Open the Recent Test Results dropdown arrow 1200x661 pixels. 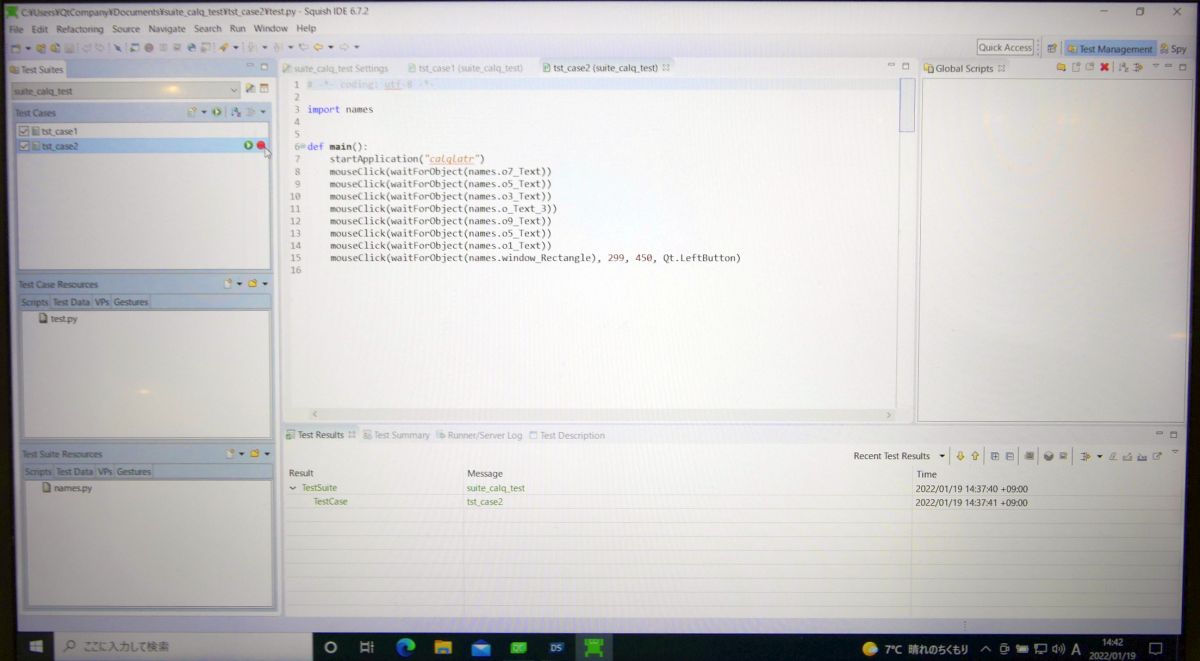(942, 456)
